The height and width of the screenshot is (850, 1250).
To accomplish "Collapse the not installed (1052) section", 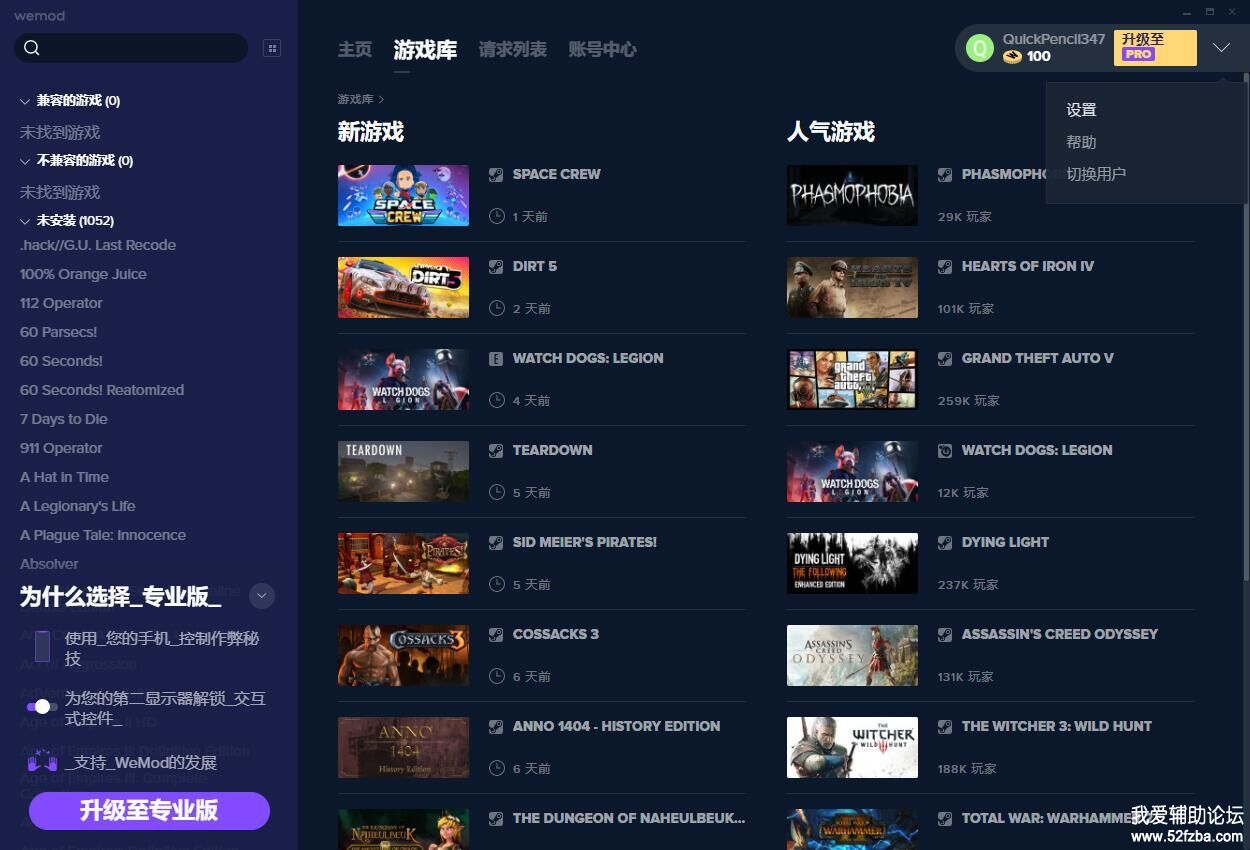I will coord(25,221).
